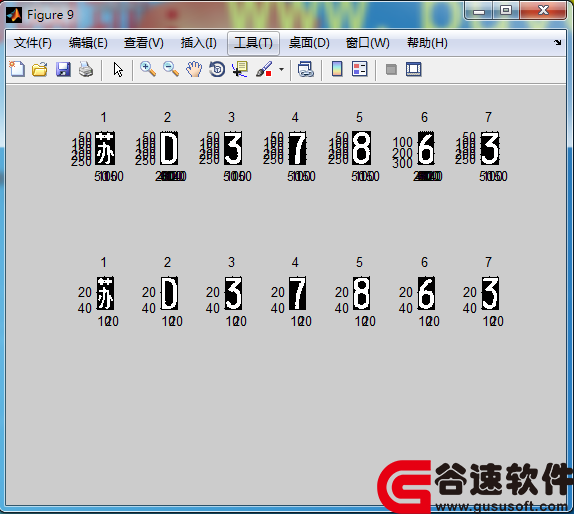Viewport: 574px width, 514px height.
Task: Open the 文件(F) menu
Action: pos(33,43)
